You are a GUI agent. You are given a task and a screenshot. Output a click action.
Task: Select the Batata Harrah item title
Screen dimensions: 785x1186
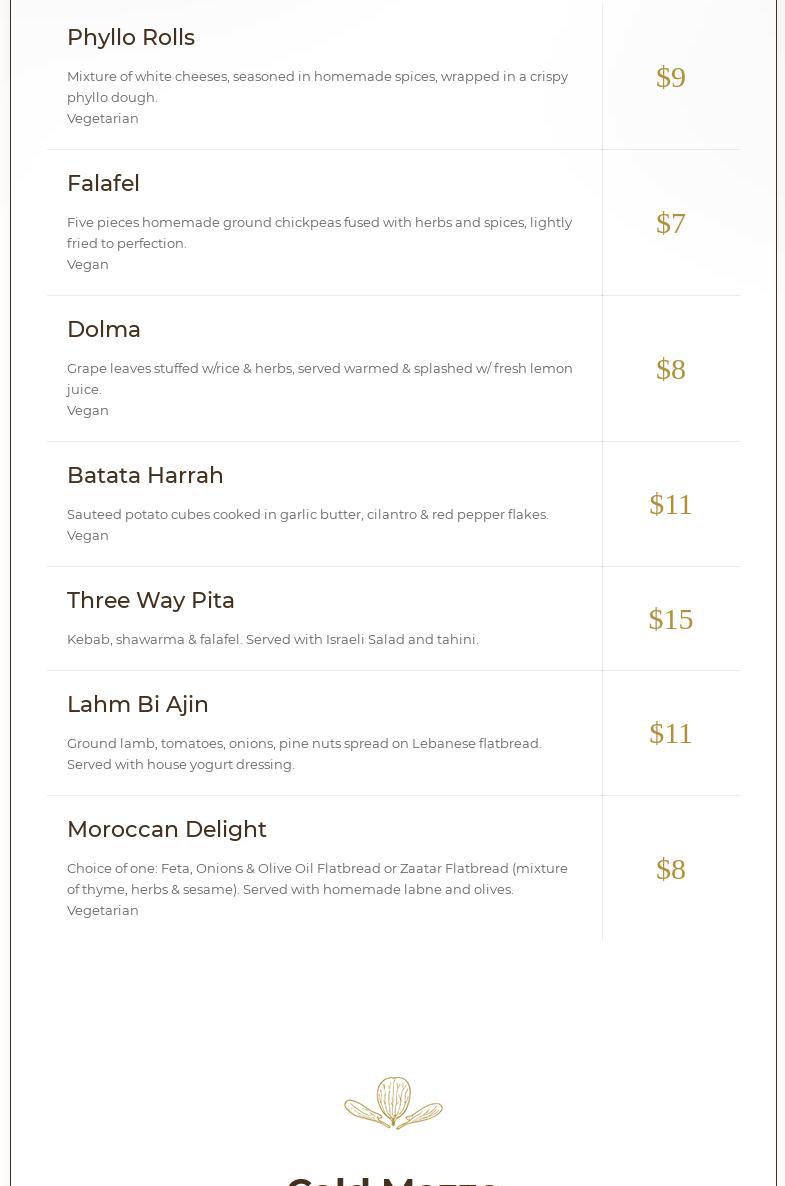[x=145, y=475]
